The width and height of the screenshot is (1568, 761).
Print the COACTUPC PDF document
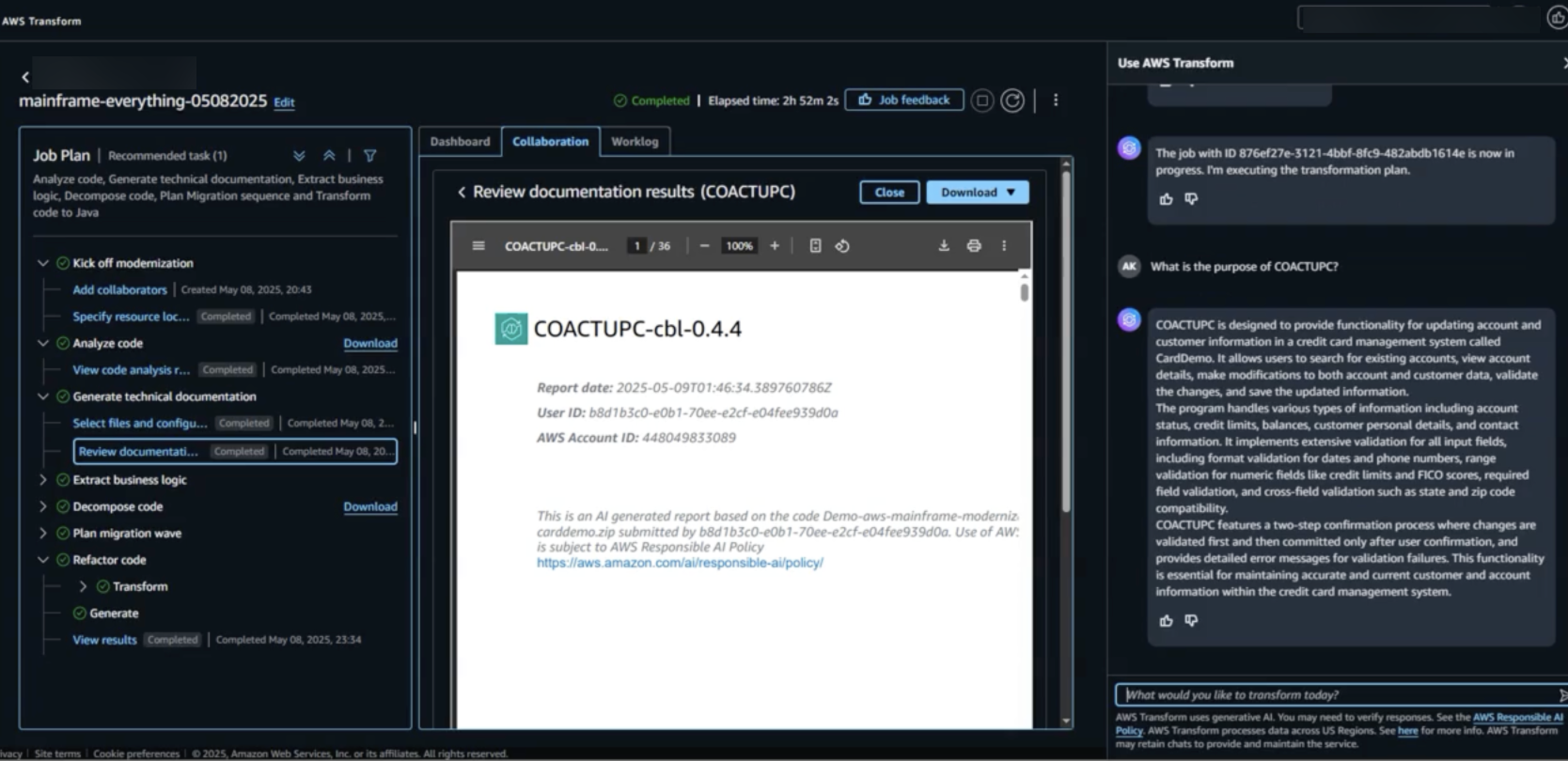coord(974,246)
